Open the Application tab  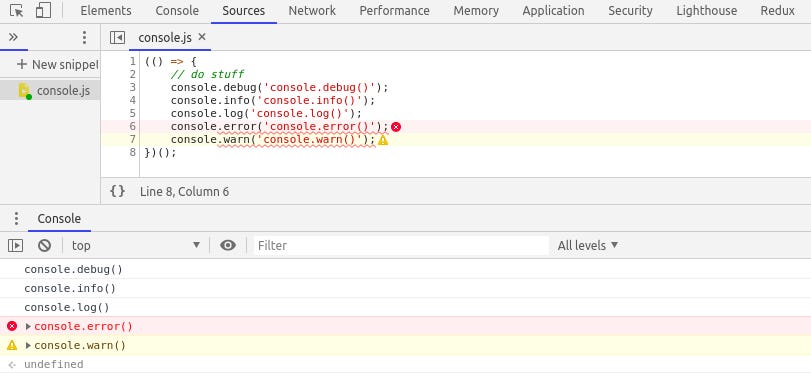pyautogui.click(x=553, y=11)
